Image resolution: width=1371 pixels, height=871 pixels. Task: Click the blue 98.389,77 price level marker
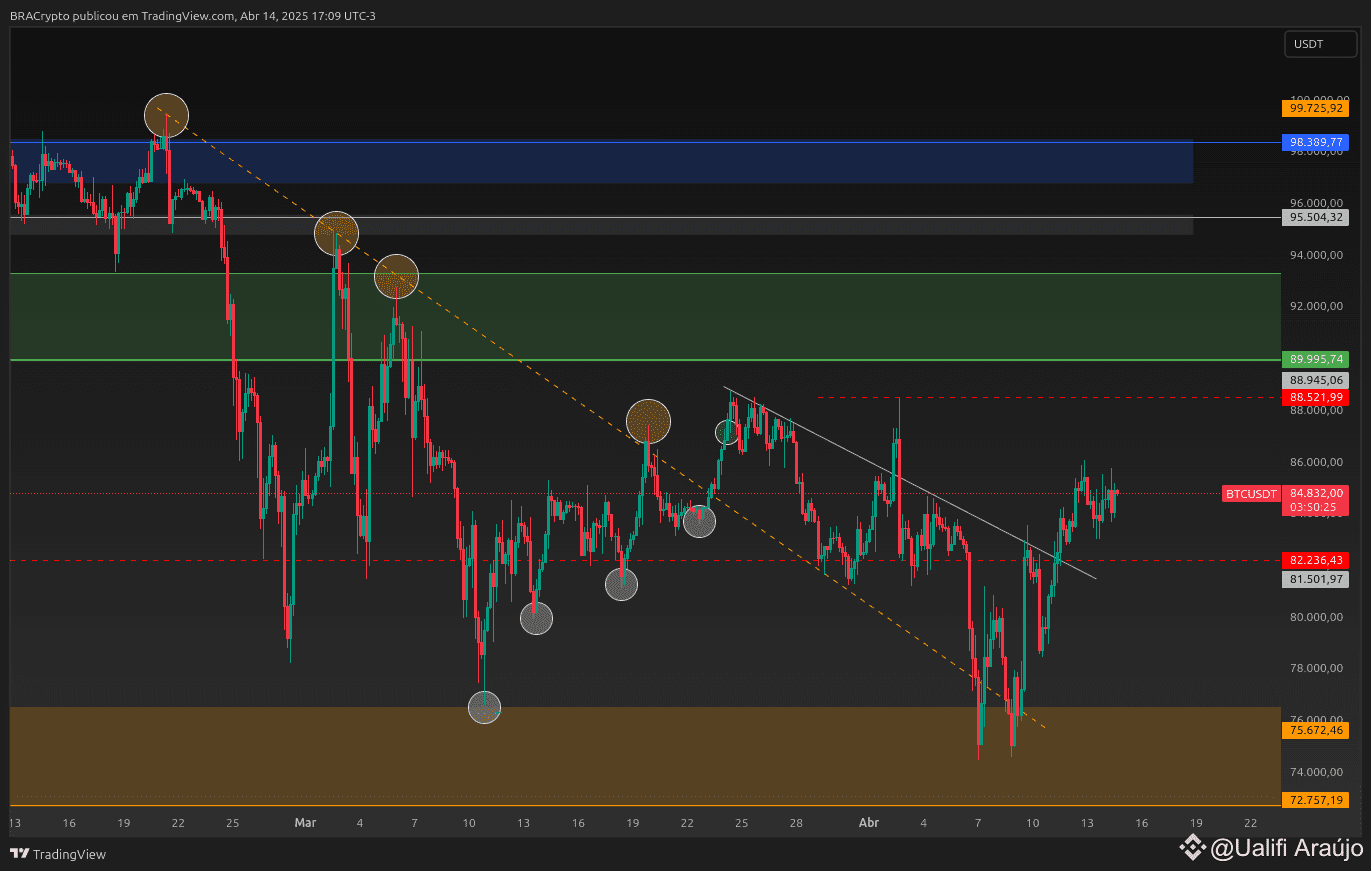pos(1315,142)
